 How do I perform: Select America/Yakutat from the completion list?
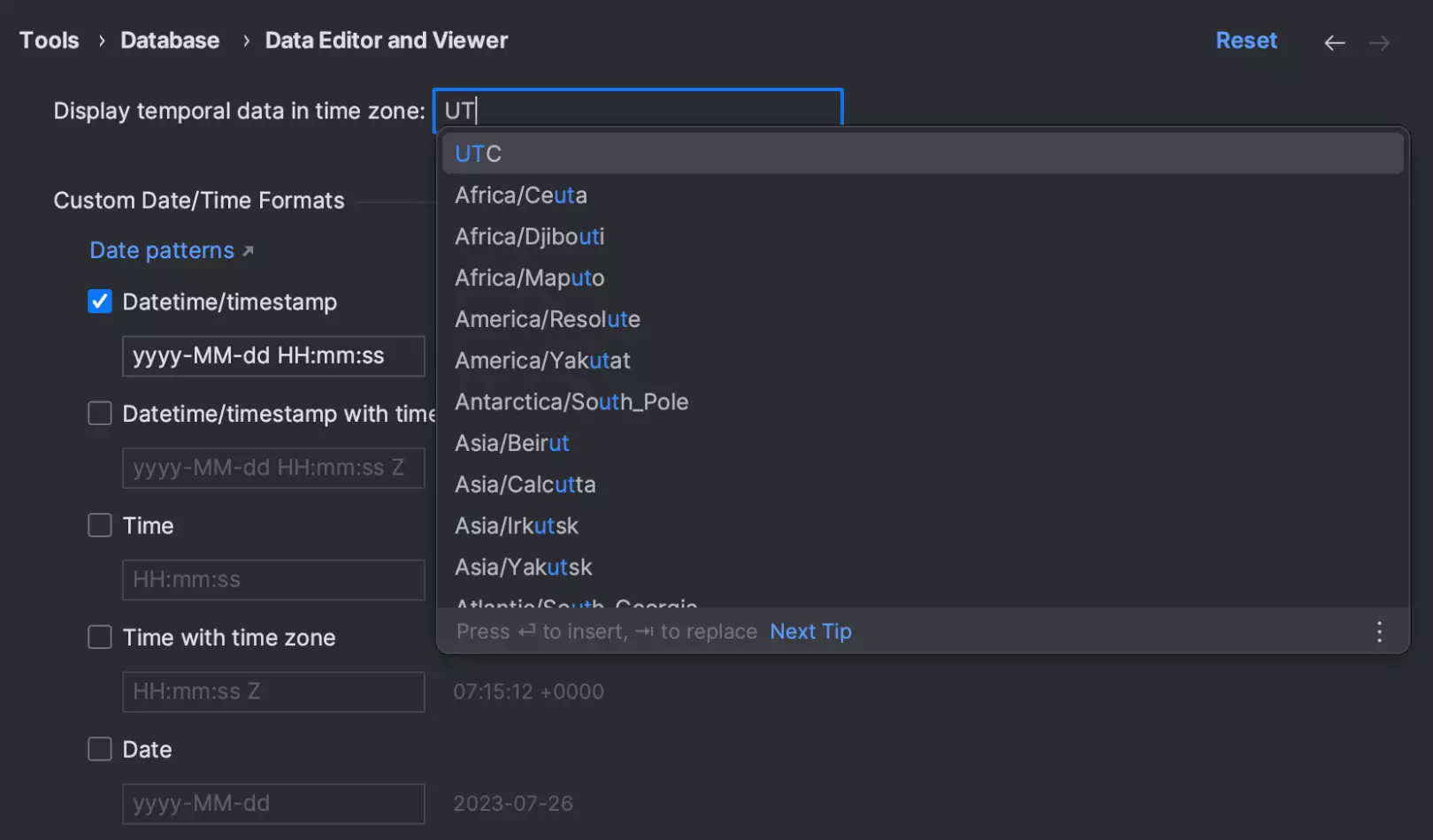tap(542, 361)
